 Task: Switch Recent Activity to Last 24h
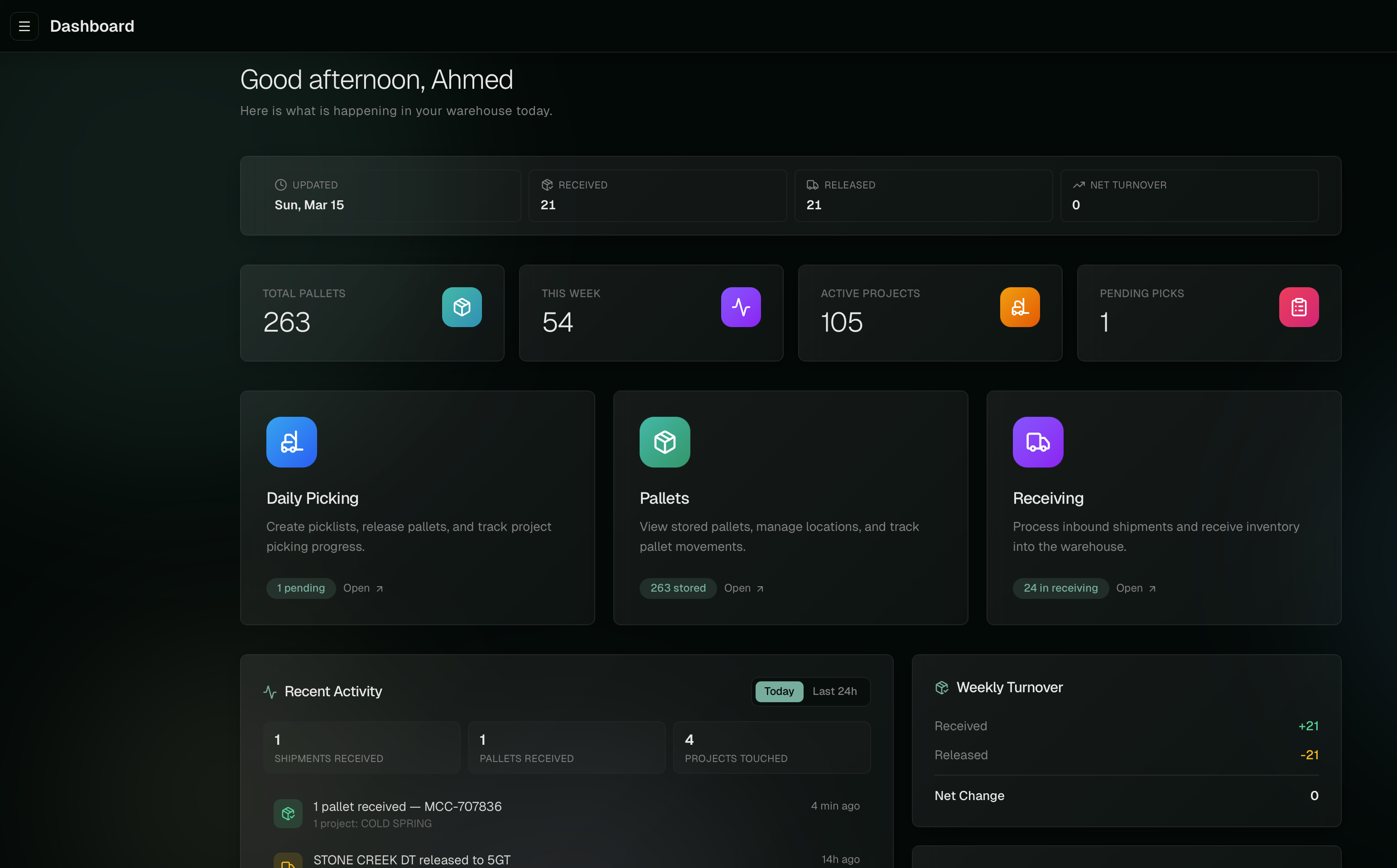click(834, 691)
